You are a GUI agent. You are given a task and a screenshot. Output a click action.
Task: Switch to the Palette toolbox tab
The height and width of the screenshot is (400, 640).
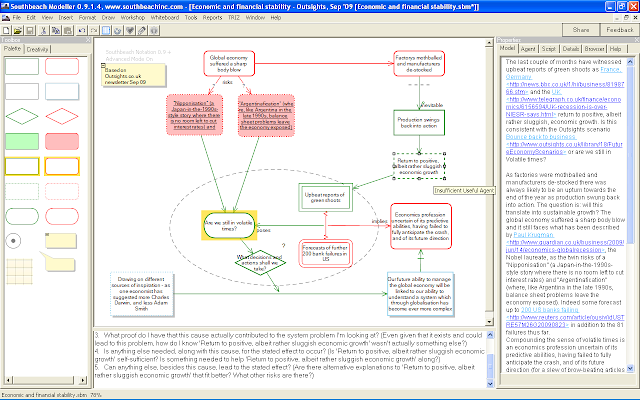[12, 49]
